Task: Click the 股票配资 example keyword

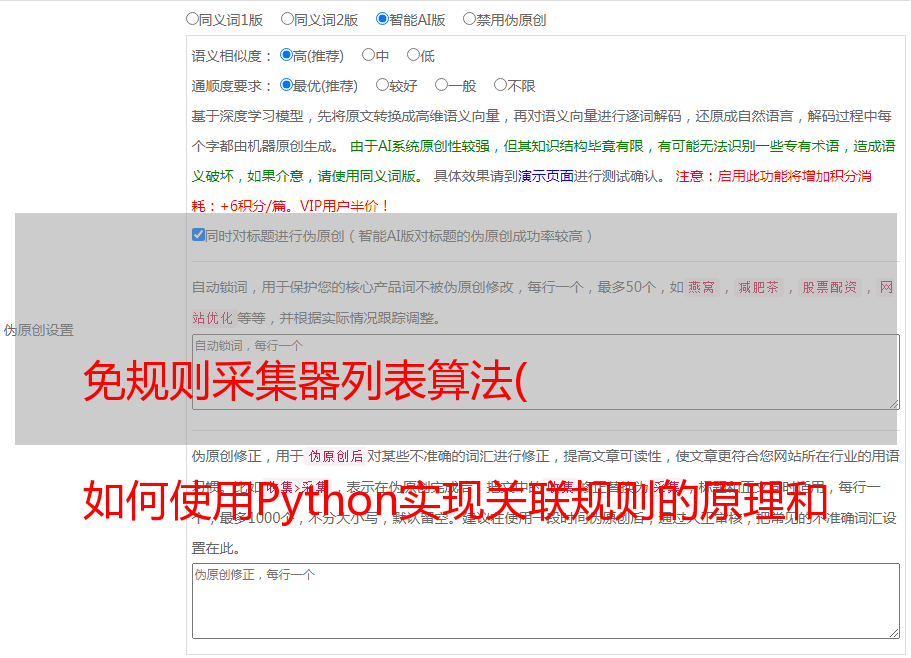Action: [830, 287]
